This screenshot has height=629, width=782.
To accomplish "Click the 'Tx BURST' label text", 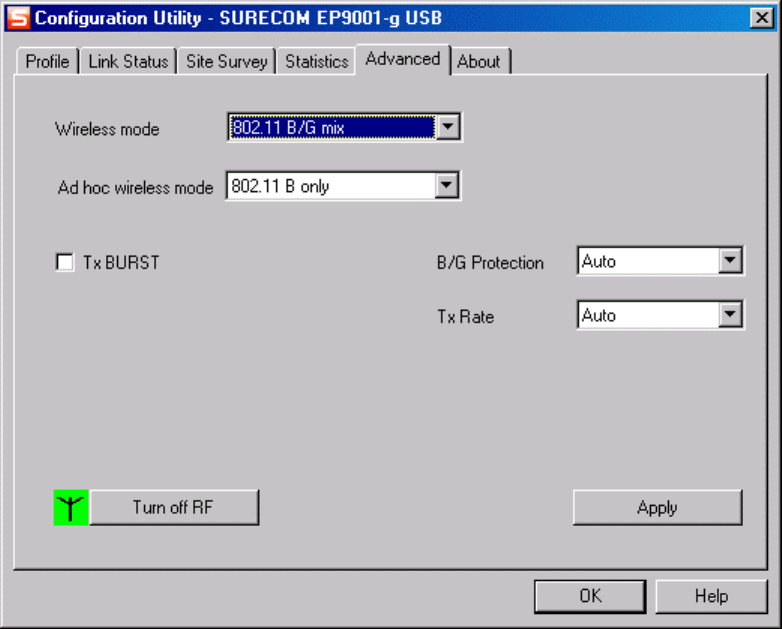I will tap(121, 262).
